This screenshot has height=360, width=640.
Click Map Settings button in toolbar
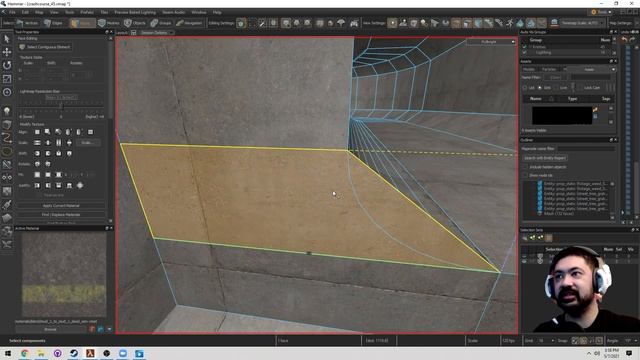620,23
